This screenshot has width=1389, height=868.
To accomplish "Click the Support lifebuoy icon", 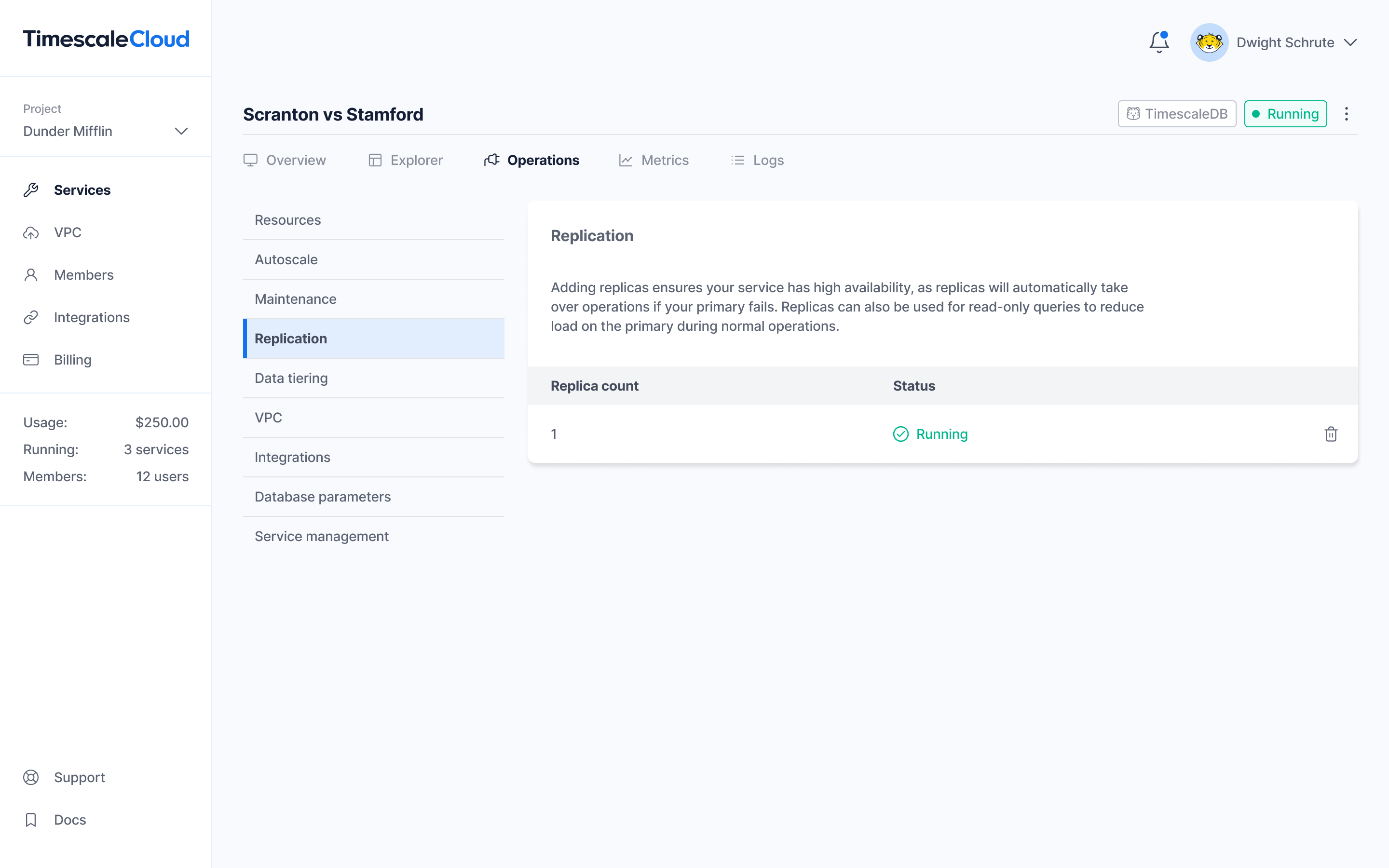I will [x=31, y=777].
